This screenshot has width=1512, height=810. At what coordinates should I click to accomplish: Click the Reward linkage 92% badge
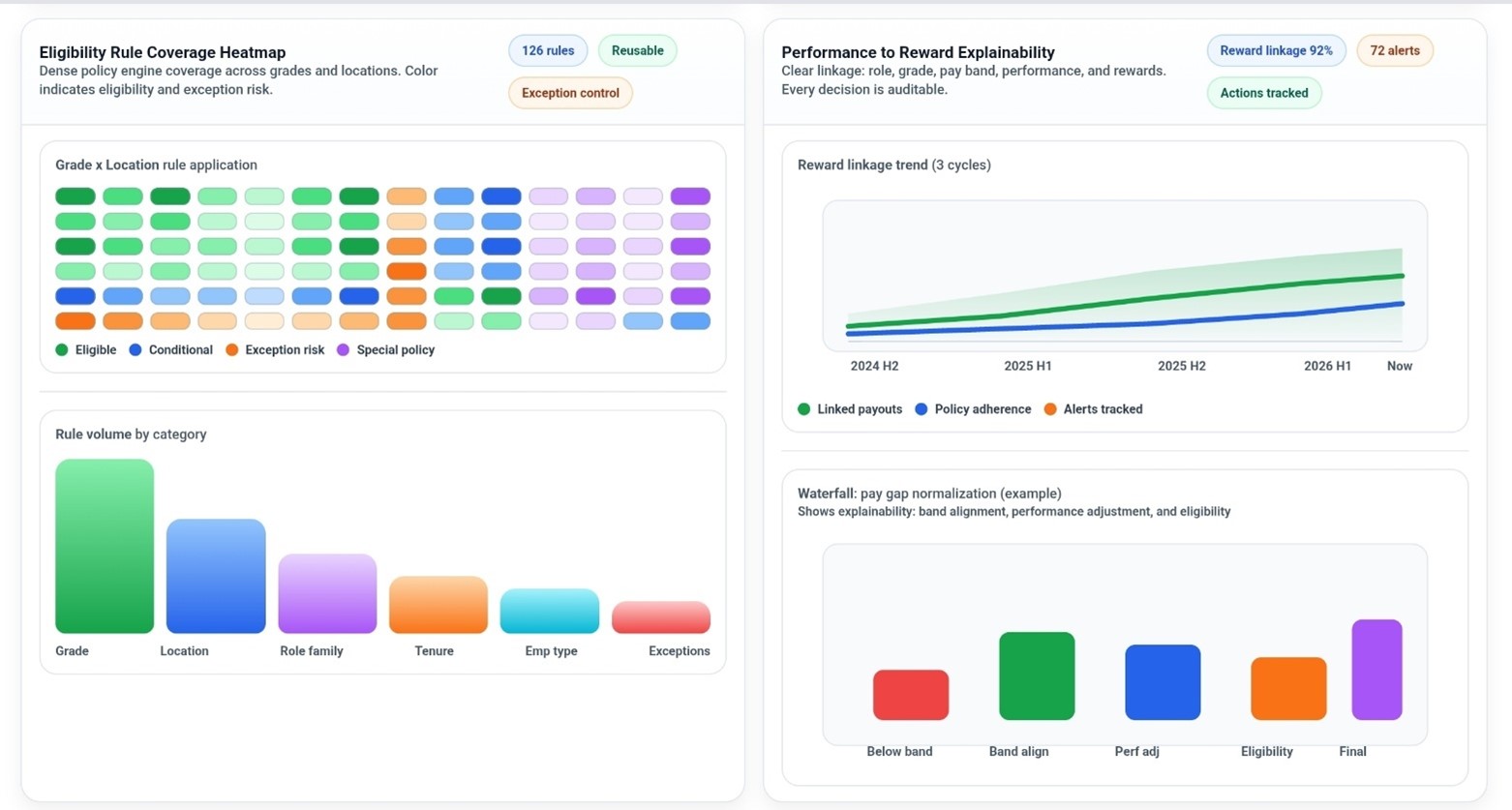[x=1276, y=51]
